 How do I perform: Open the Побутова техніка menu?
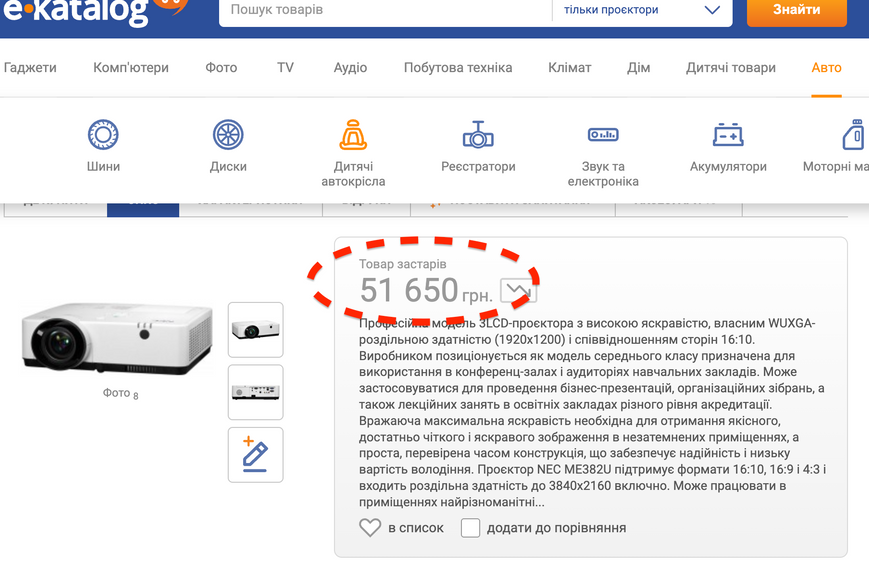[458, 68]
